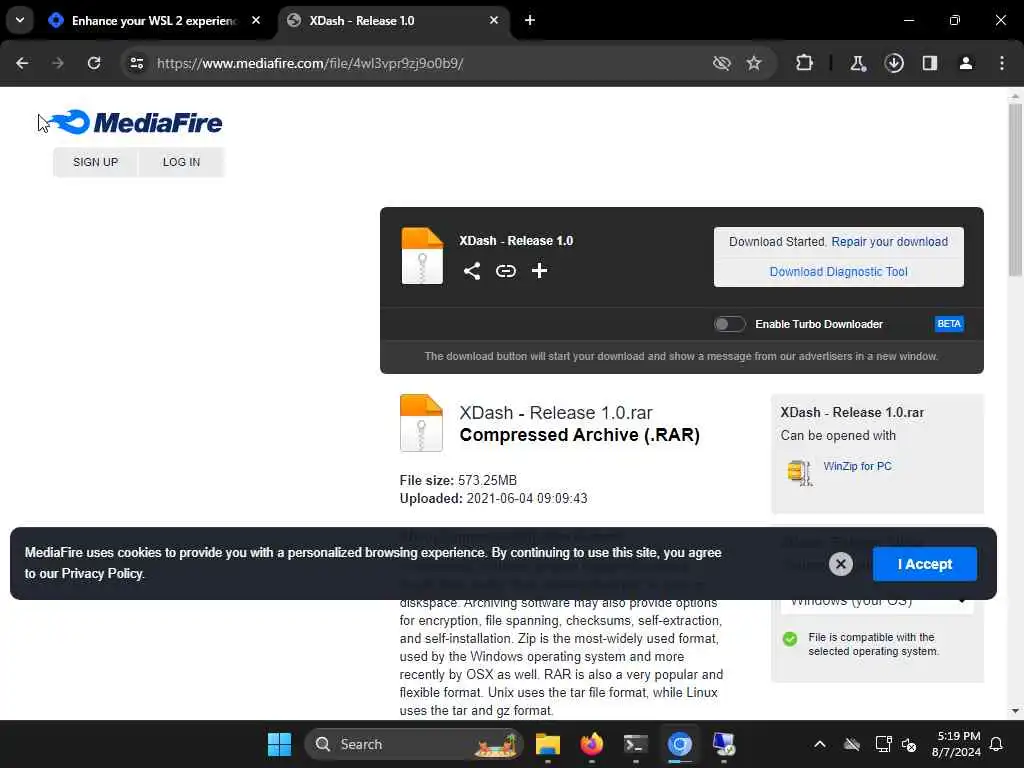
Task: Show browser downloads list
Action: (x=894, y=63)
